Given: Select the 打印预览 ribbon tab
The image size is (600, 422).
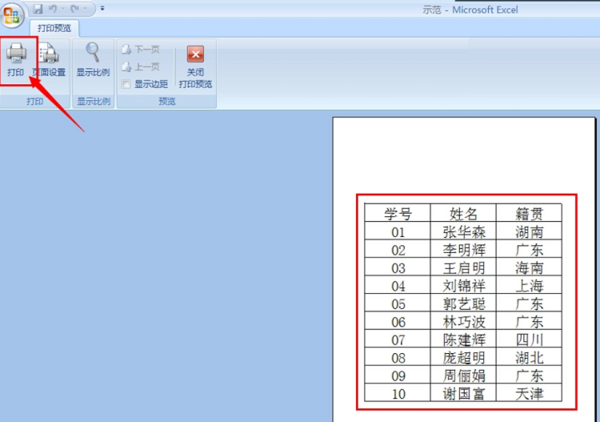Looking at the screenshot, I should click(x=54, y=28).
